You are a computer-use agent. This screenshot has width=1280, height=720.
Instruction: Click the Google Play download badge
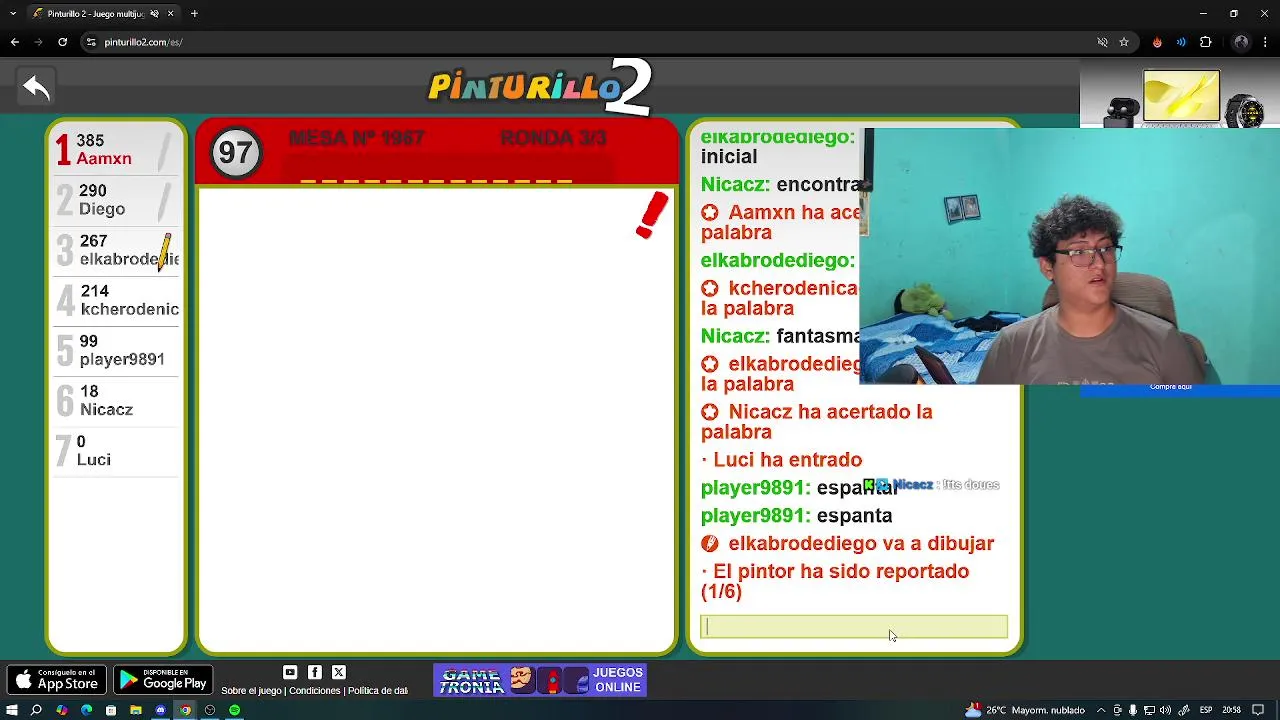point(163,680)
